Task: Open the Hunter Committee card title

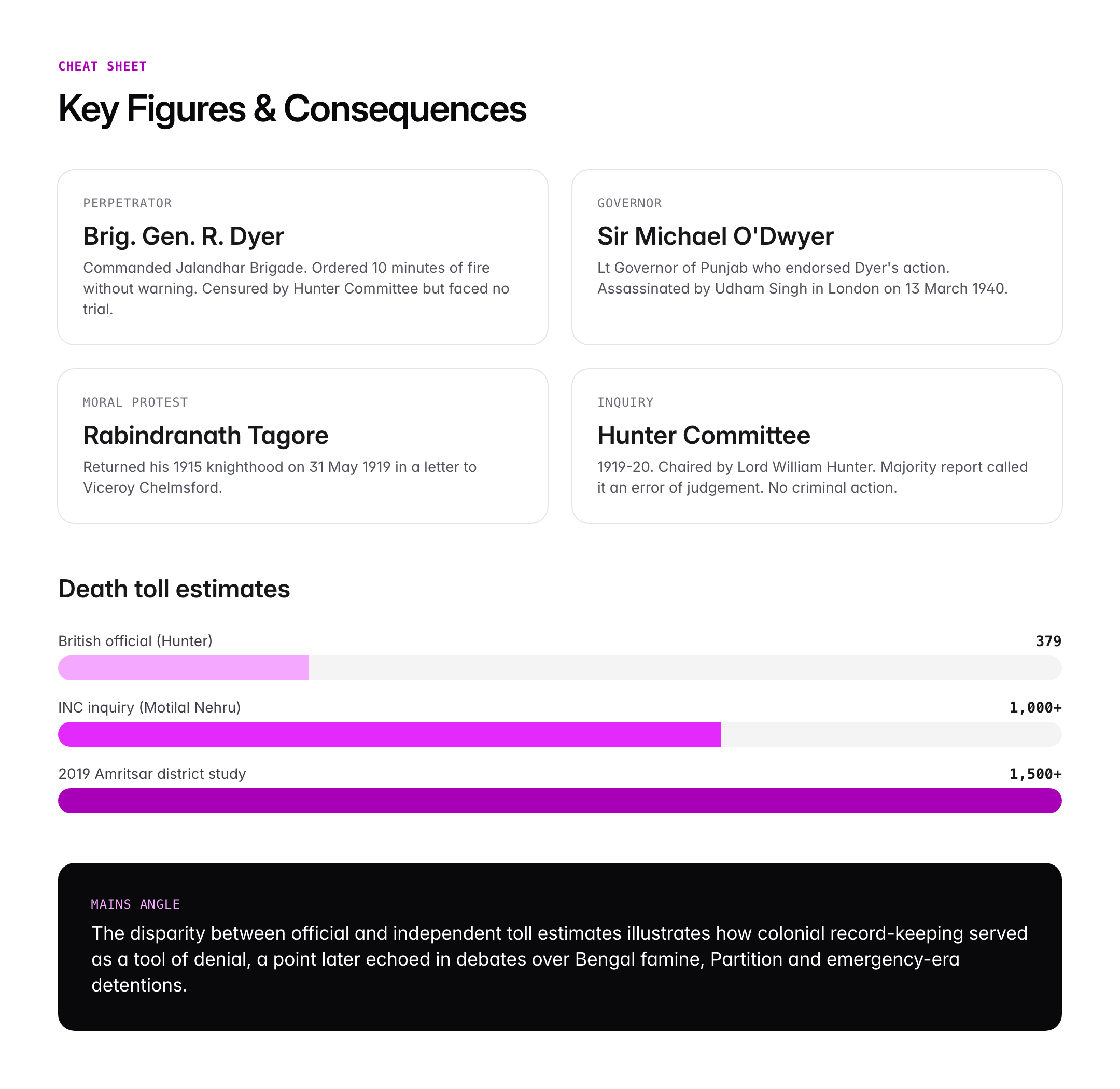Action: [x=704, y=435]
